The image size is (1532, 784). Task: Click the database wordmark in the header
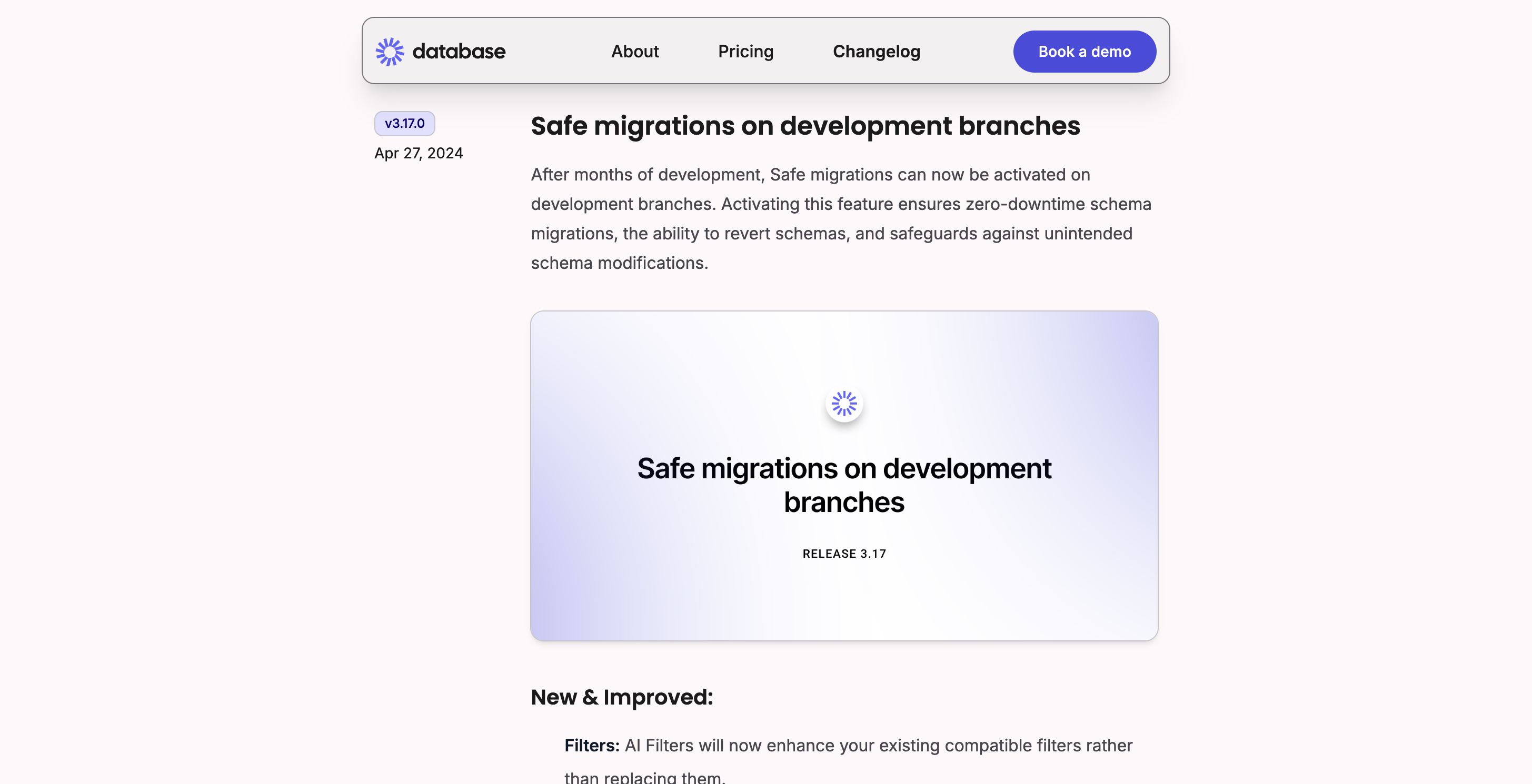(459, 51)
